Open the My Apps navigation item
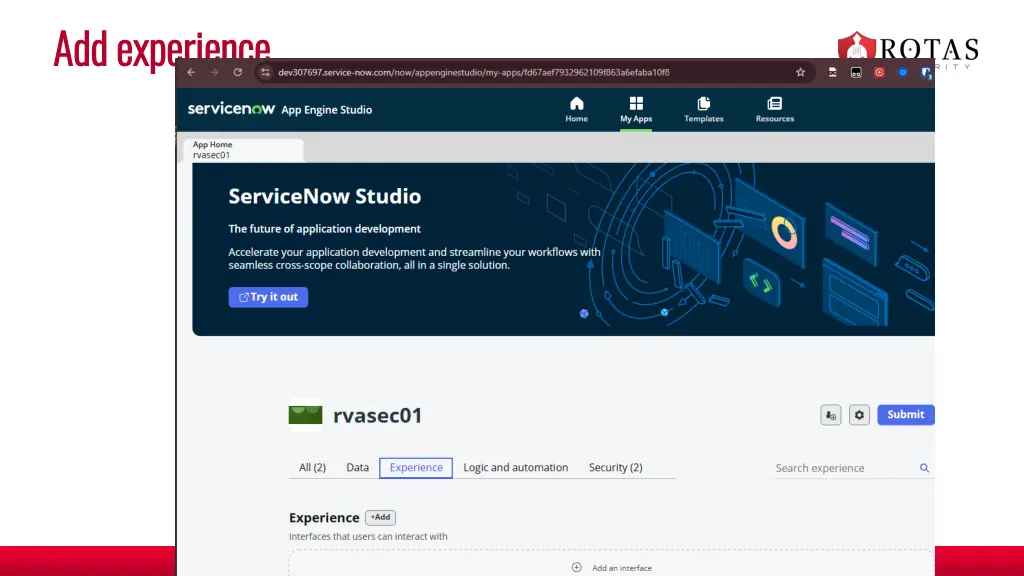This screenshot has height=576, width=1024. pos(636,110)
